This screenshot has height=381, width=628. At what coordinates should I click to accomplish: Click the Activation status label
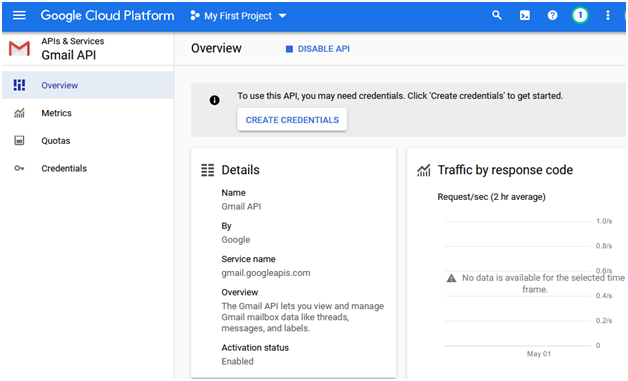[x=255, y=347]
